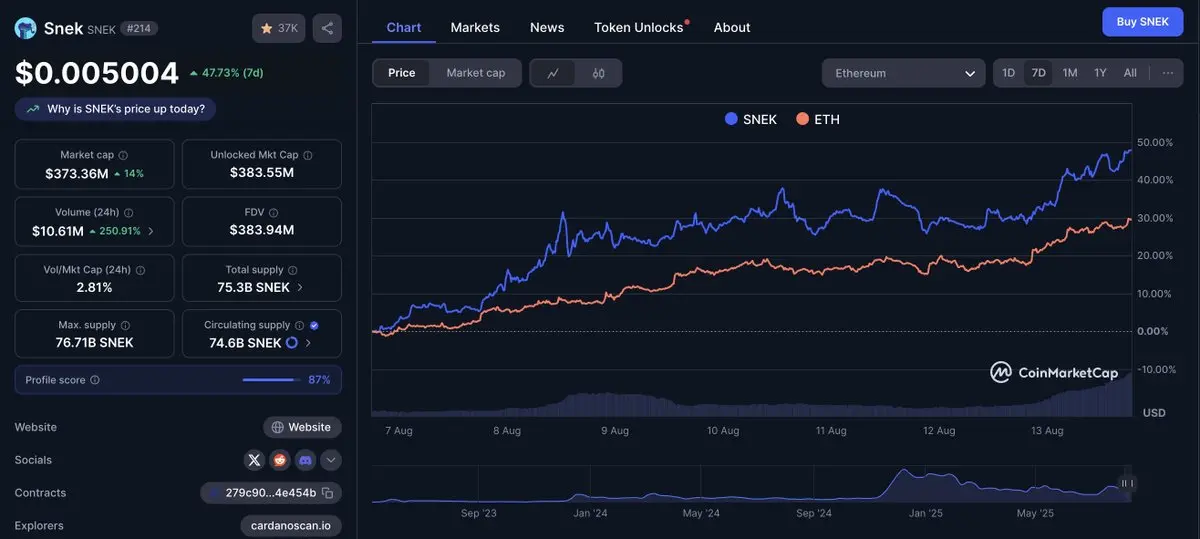This screenshot has width=1200, height=539.
Task: Select the 1D time range
Action: [1009, 73]
